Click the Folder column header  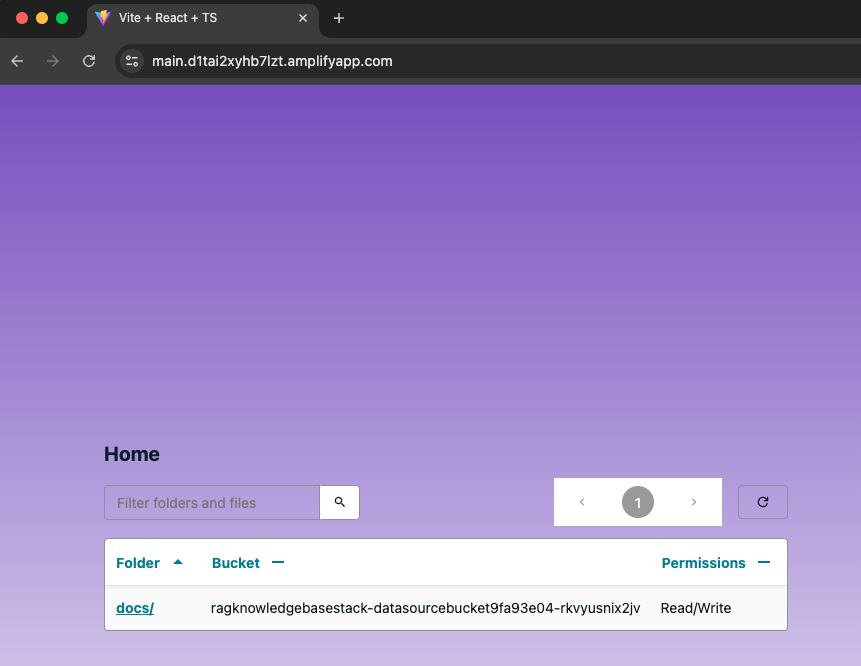pyautogui.click(x=138, y=563)
